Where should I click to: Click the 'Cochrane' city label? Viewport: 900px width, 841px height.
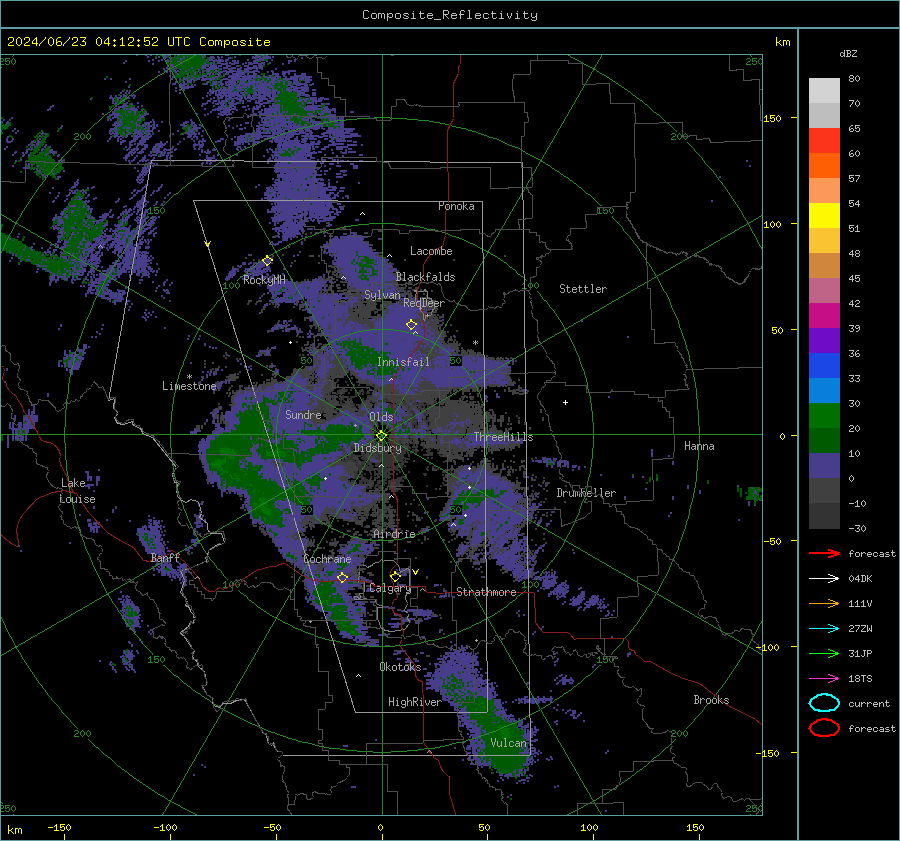point(327,559)
